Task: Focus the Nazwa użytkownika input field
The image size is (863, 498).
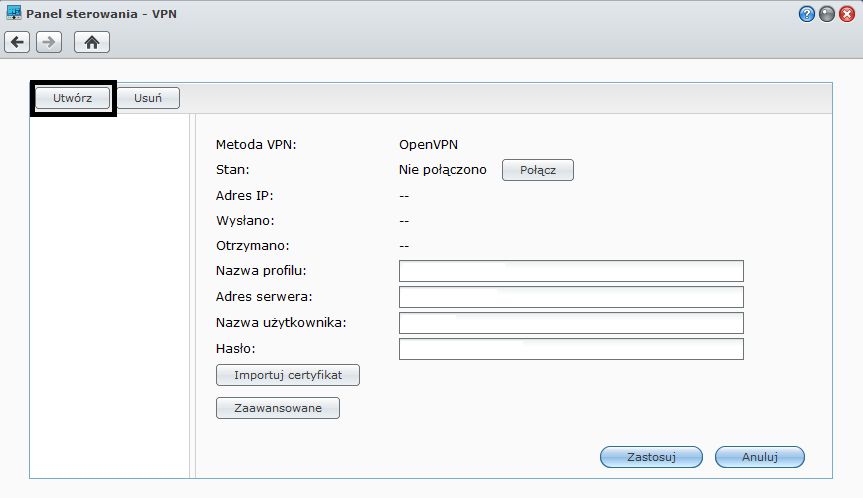Action: (571, 323)
